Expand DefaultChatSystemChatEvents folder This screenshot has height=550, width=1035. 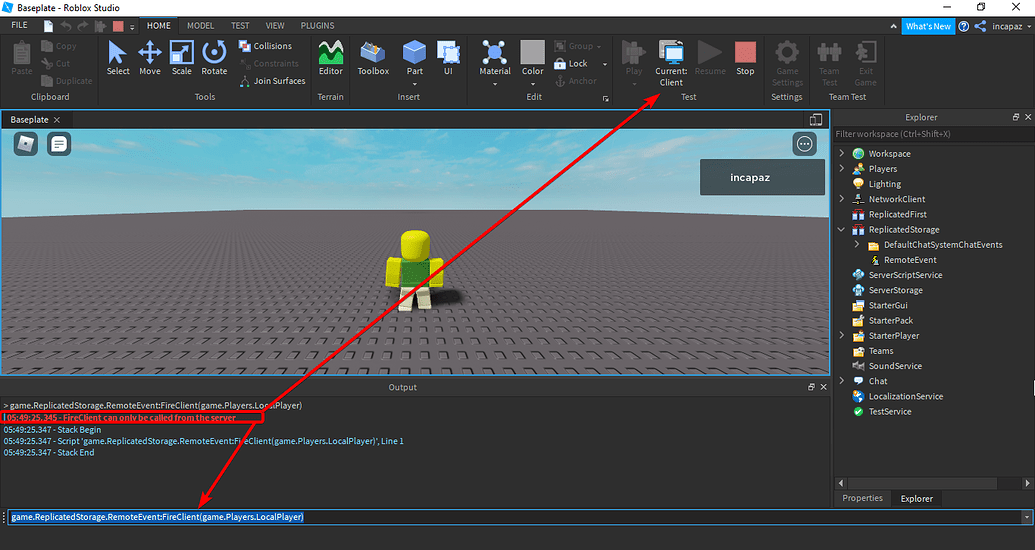coord(857,244)
